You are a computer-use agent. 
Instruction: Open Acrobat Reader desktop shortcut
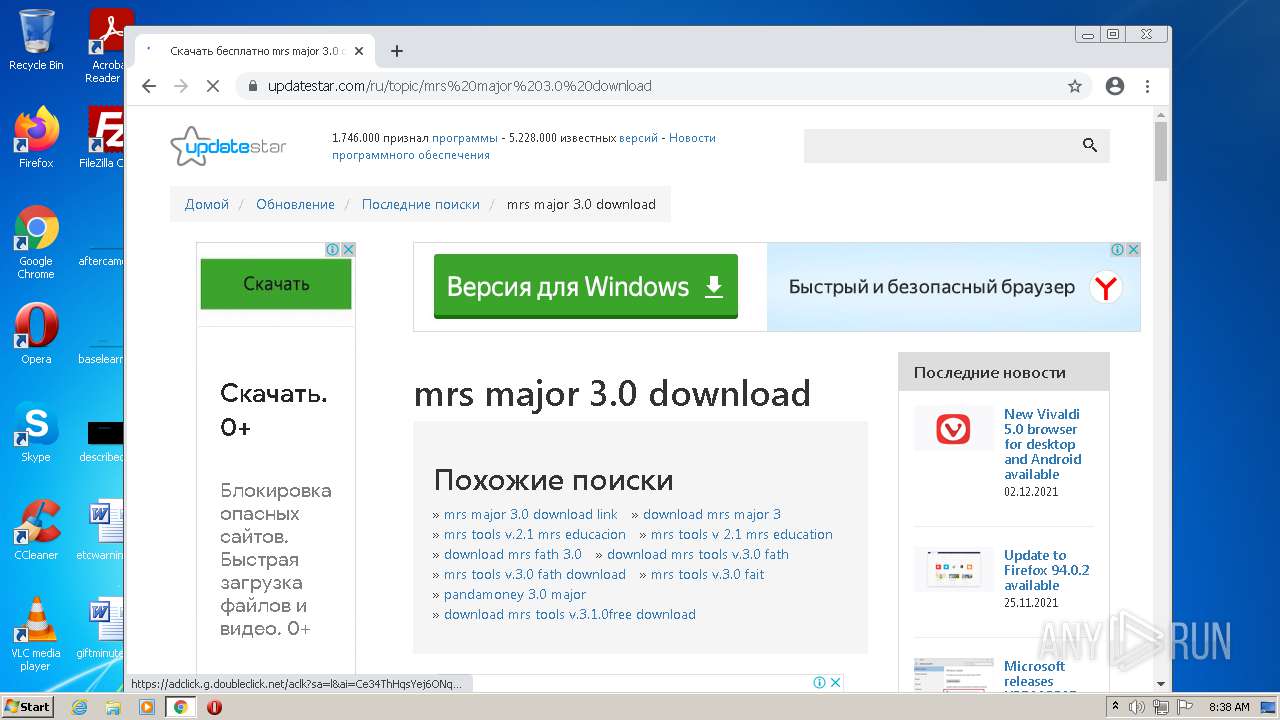(x=104, y=46)
